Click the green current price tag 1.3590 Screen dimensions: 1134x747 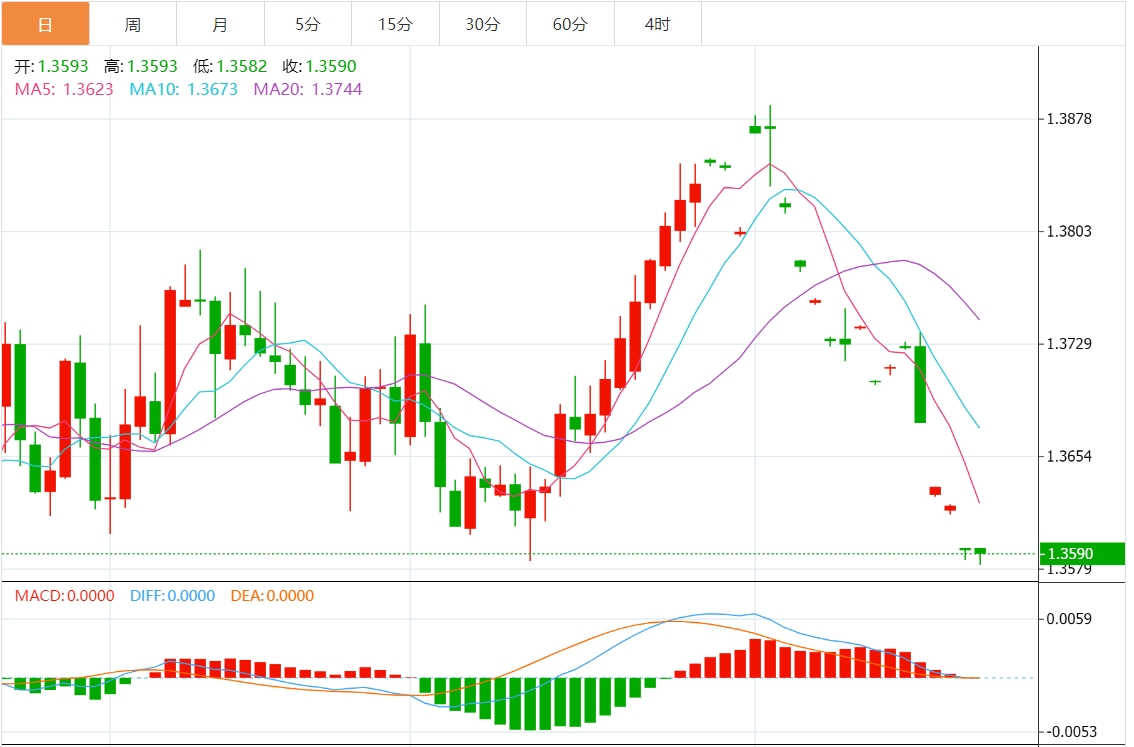(1082, 554)
